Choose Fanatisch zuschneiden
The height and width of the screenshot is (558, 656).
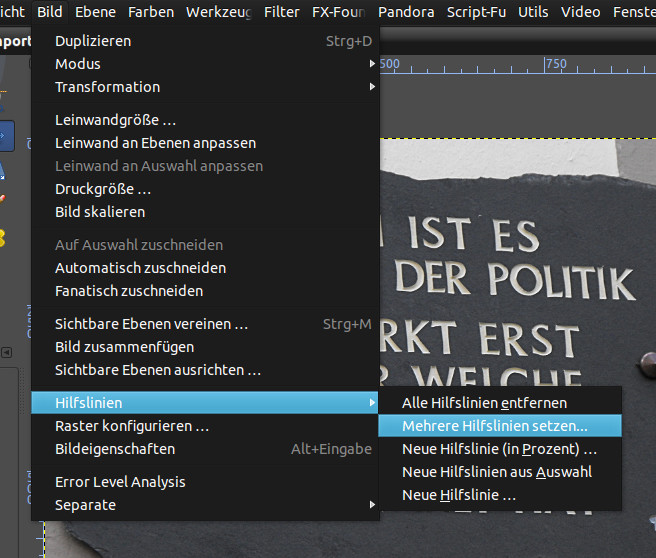click(x=205, y=291)
